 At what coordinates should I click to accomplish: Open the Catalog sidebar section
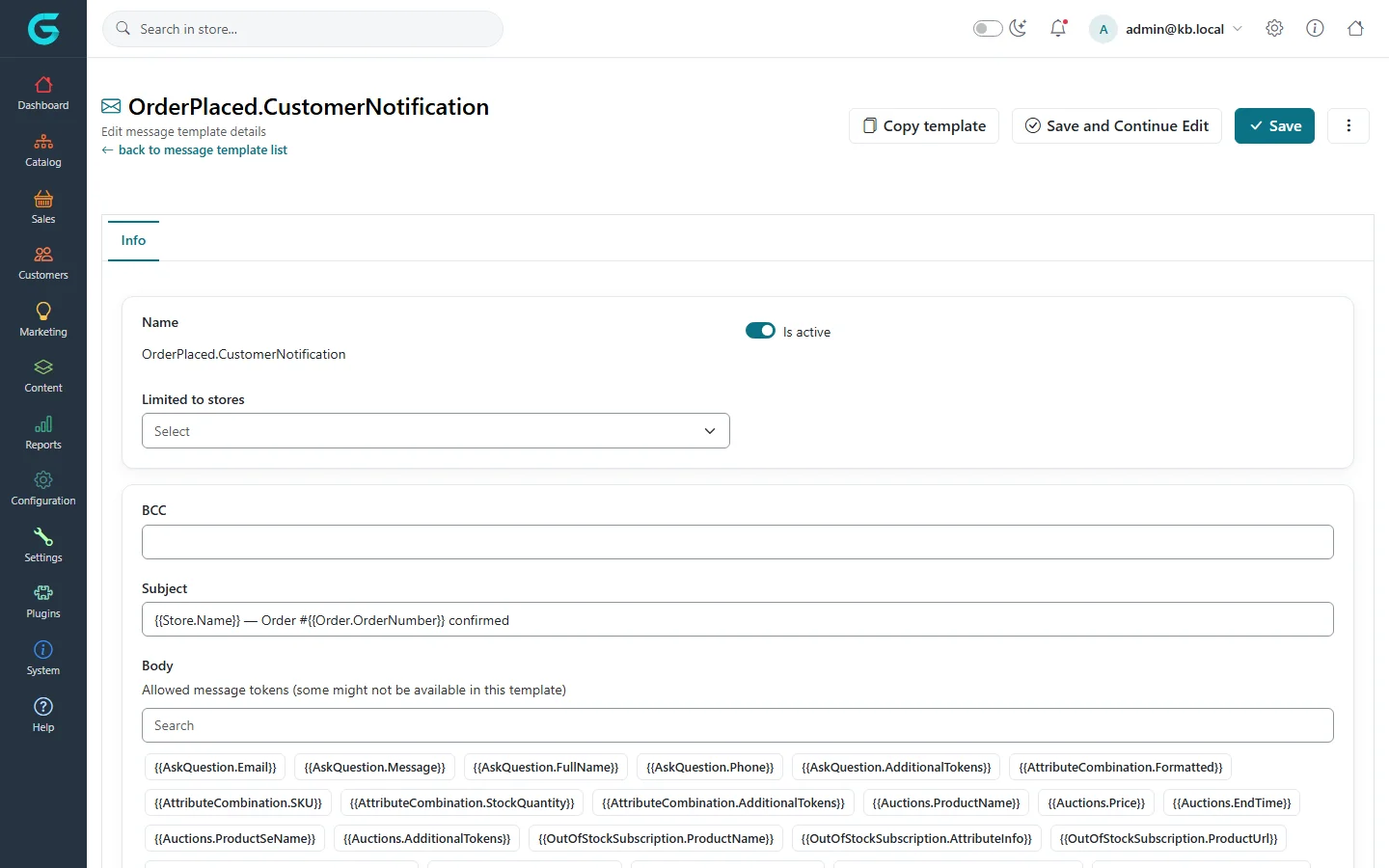43,150
